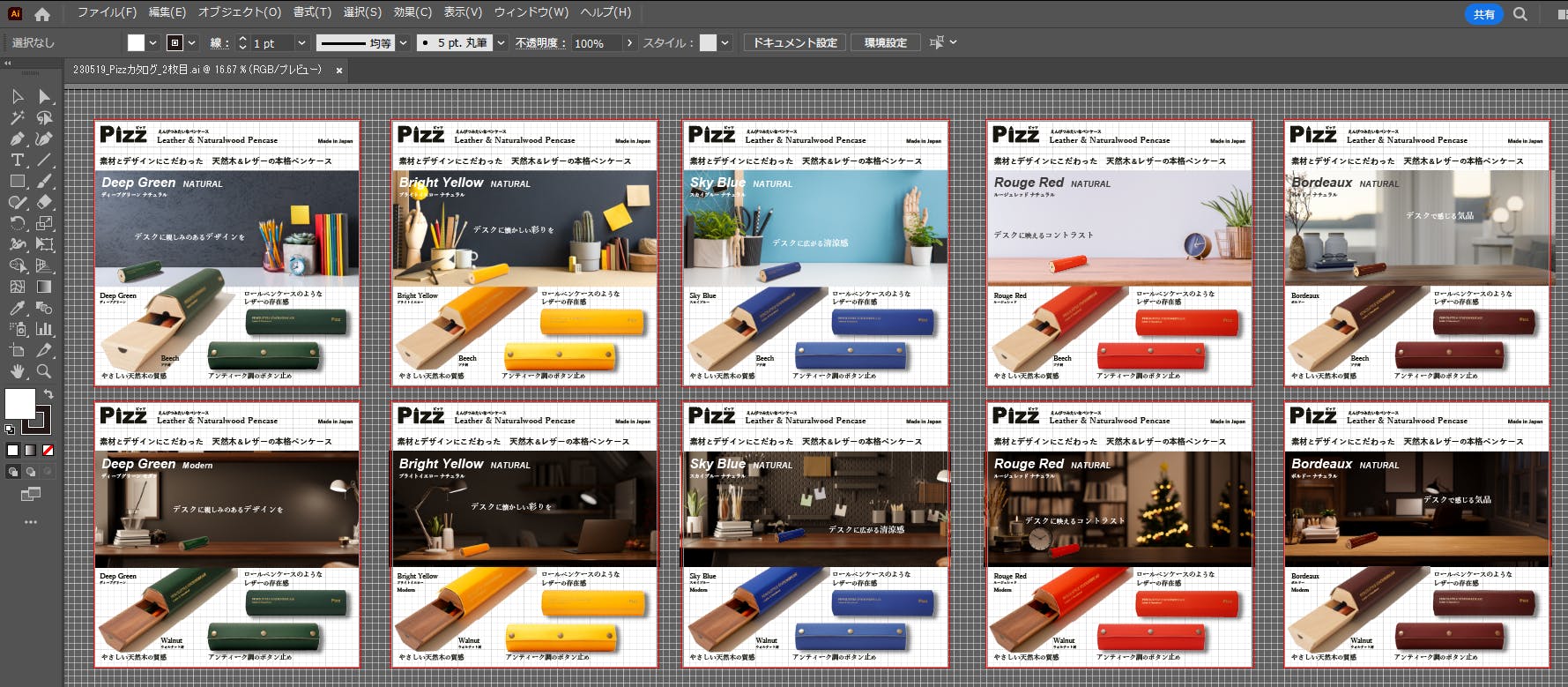Image resolution: width=1568 pixels, height=687 pixels.
Task: Expand the 5 pt. 丸筆 brush dropdown
Action: (501, 43)
